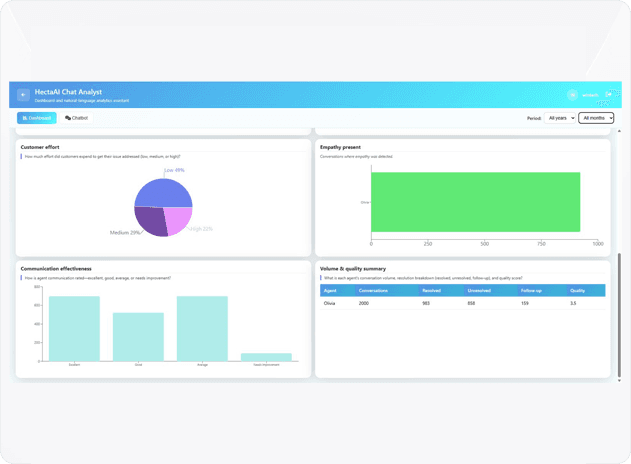Select the Olivia row in summary table
Viewport: 631px width, 464px height.
click(462, 303)
